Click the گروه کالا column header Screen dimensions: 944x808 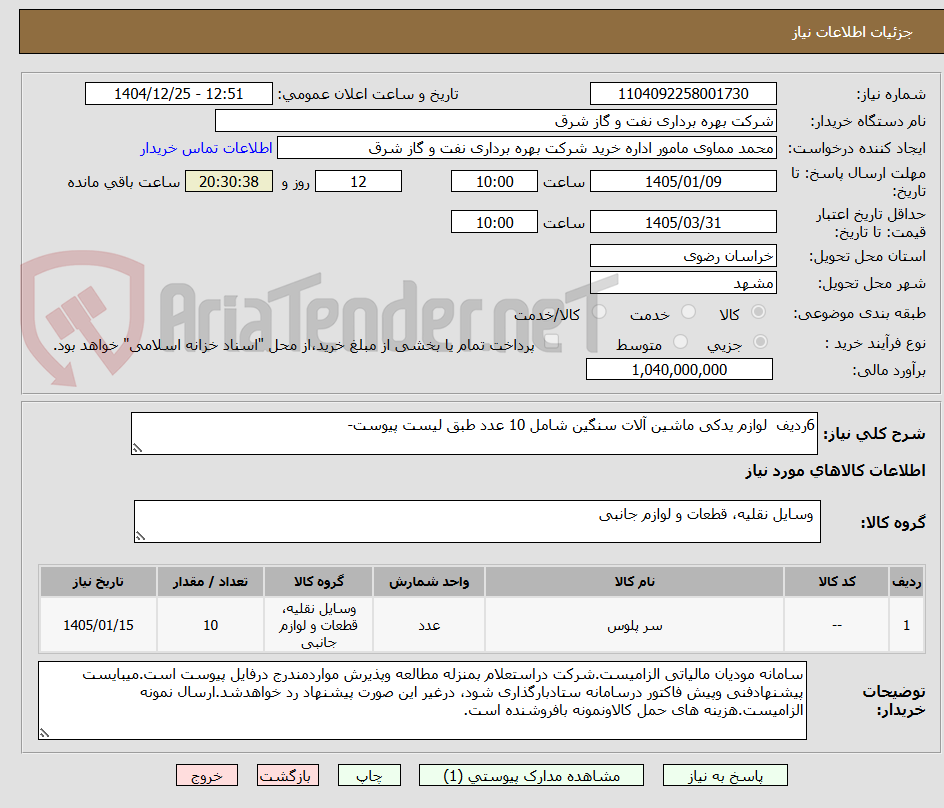[318, 582]
